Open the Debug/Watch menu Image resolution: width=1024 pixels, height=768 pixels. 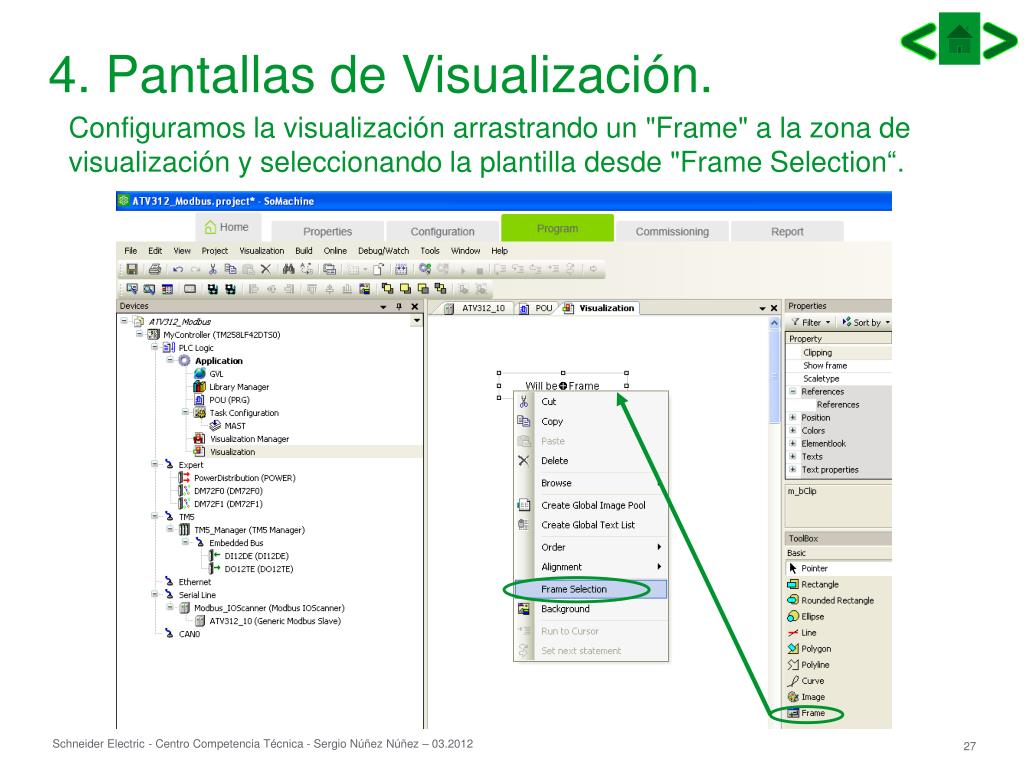click(383, 251)
